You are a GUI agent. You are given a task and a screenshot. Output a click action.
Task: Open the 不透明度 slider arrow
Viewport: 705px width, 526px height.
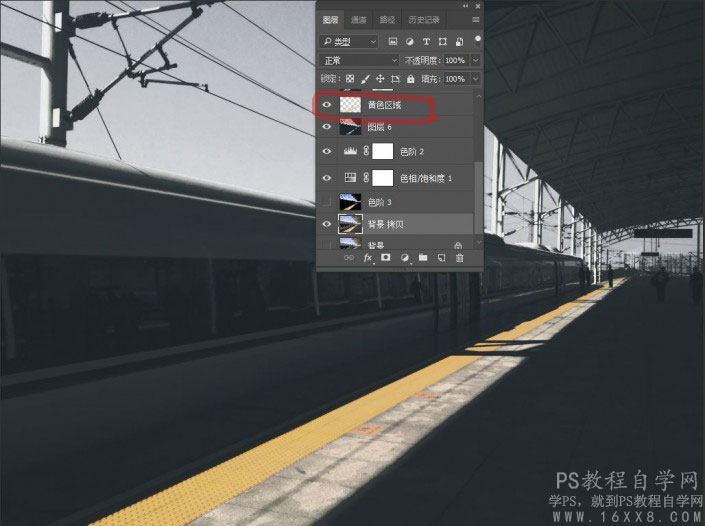[476, 60]
